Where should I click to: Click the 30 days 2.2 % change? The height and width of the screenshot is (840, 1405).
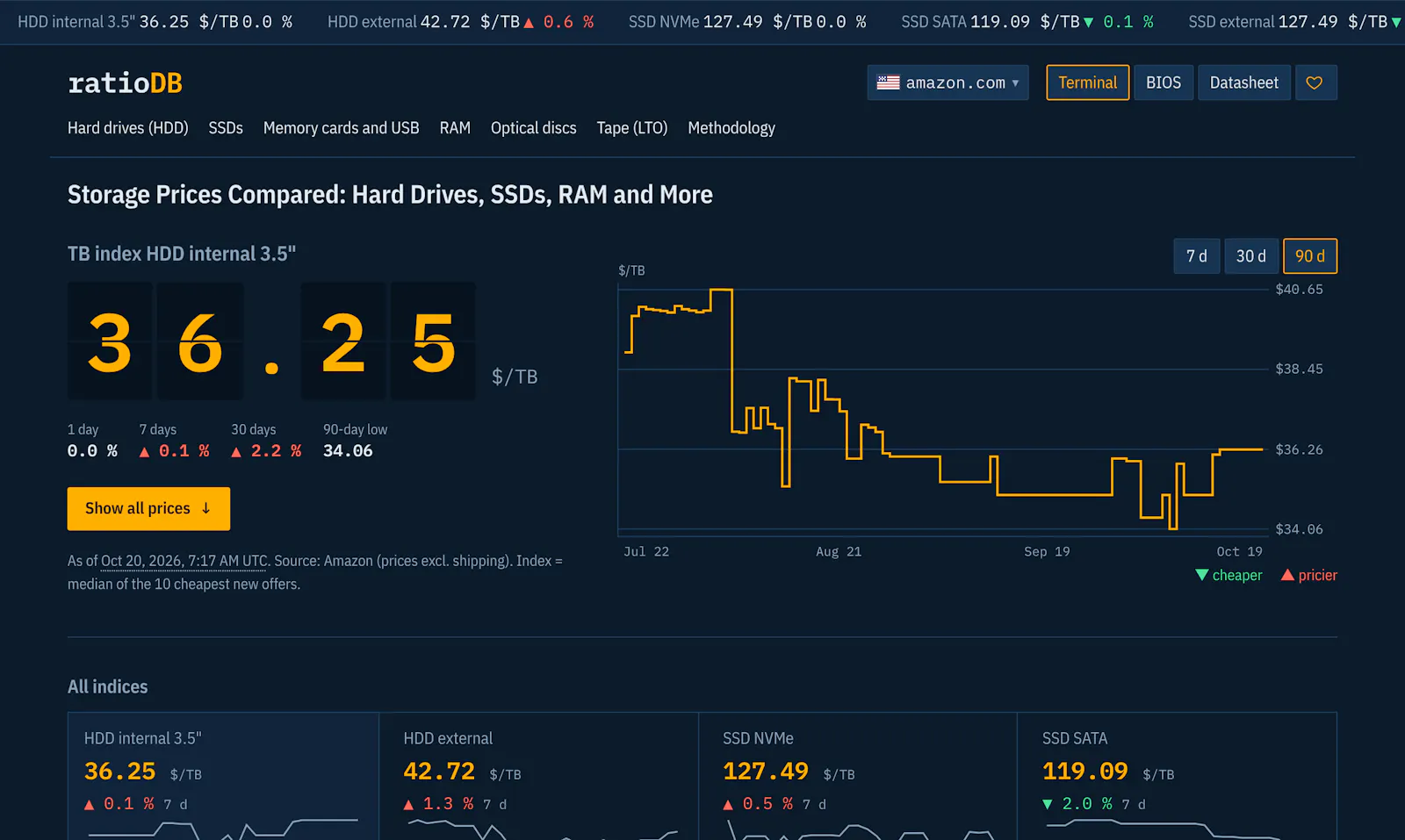coord(267,451)
